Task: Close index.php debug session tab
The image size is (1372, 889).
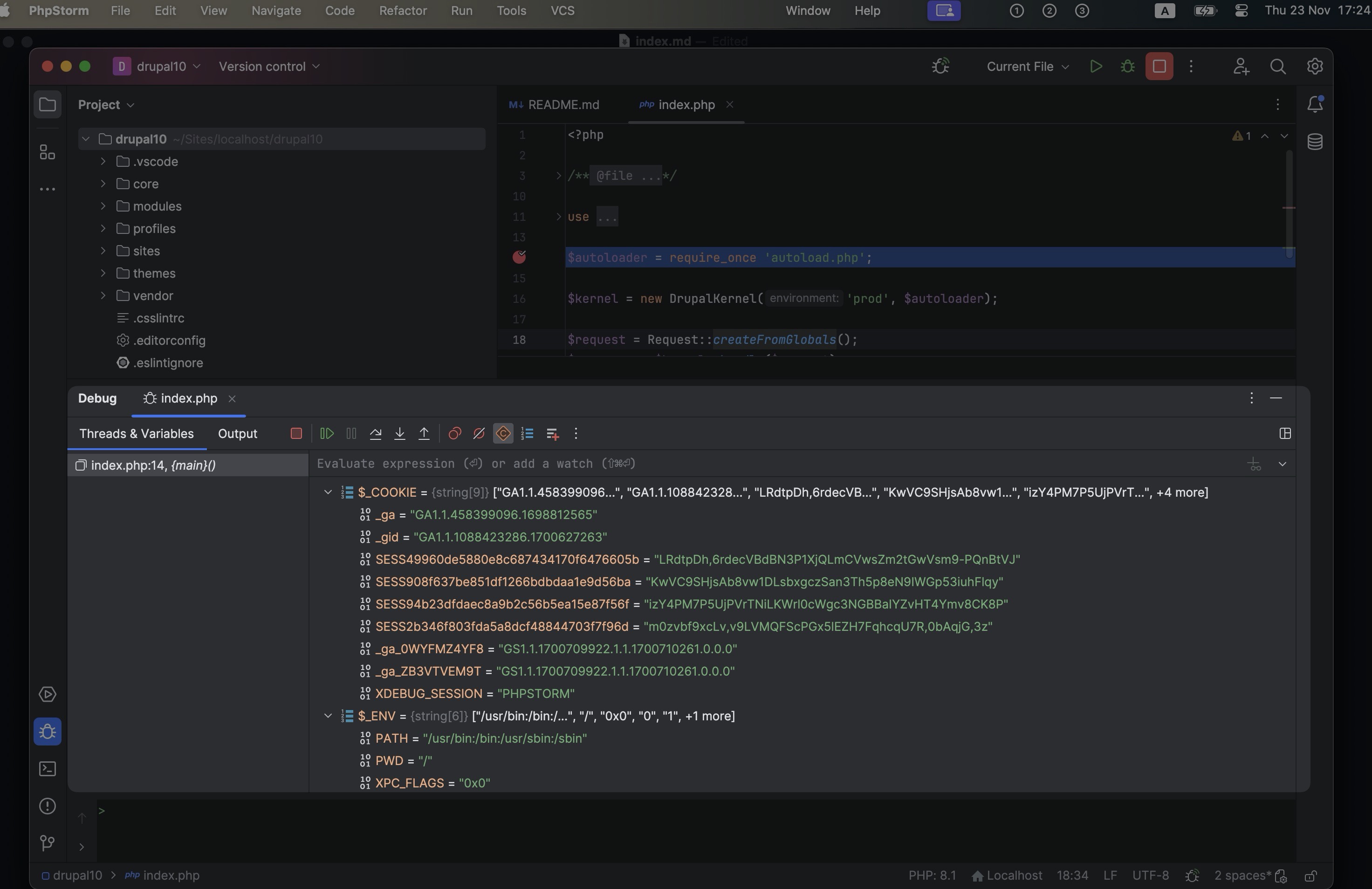Action: [x=232, y=398]
